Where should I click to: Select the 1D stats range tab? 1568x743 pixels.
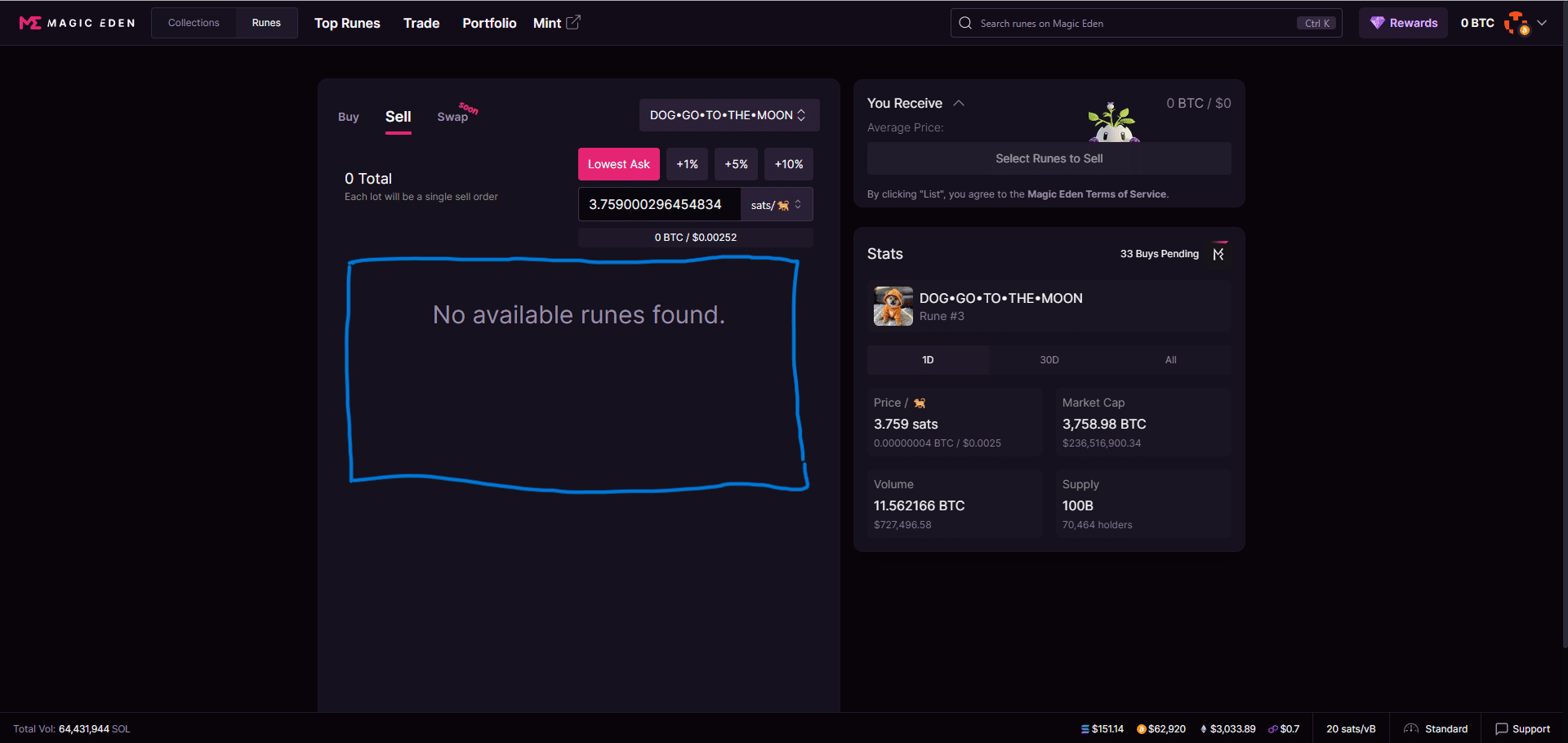point(928,360)
